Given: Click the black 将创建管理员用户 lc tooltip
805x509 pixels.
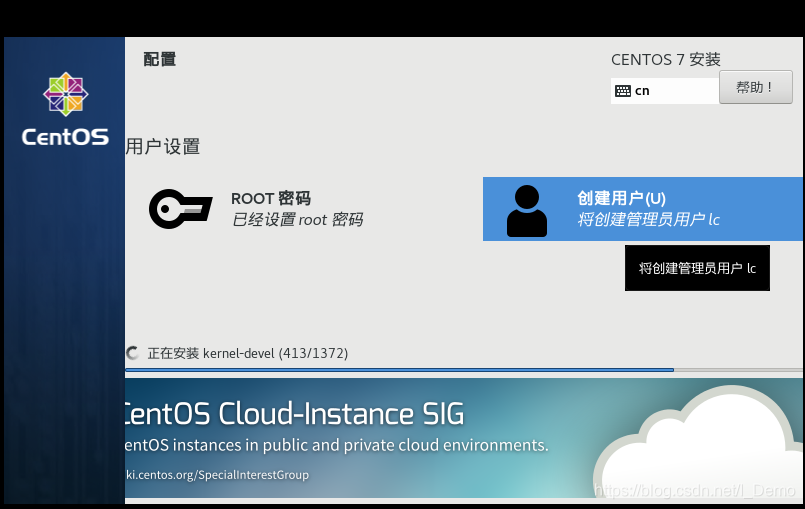Looking at the screenshot, I should tap(697, 268).
